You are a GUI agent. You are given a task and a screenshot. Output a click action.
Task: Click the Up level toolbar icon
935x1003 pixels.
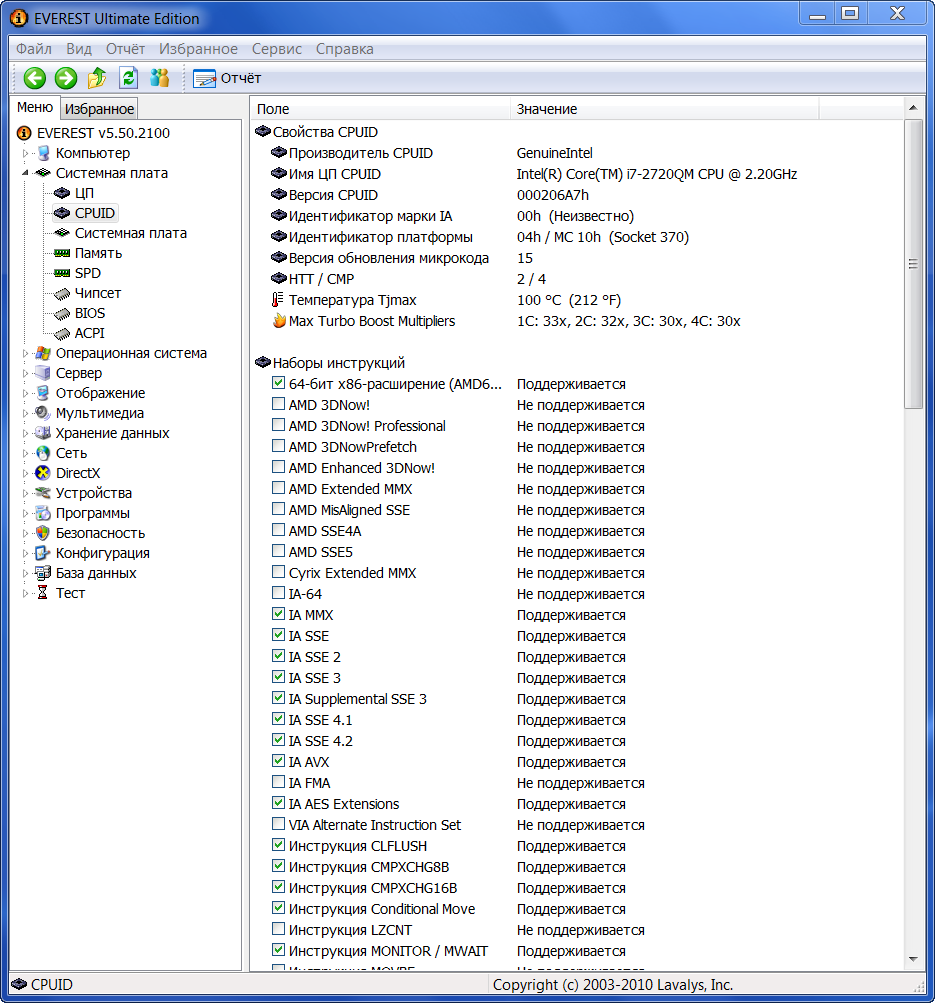click(97, 78)
